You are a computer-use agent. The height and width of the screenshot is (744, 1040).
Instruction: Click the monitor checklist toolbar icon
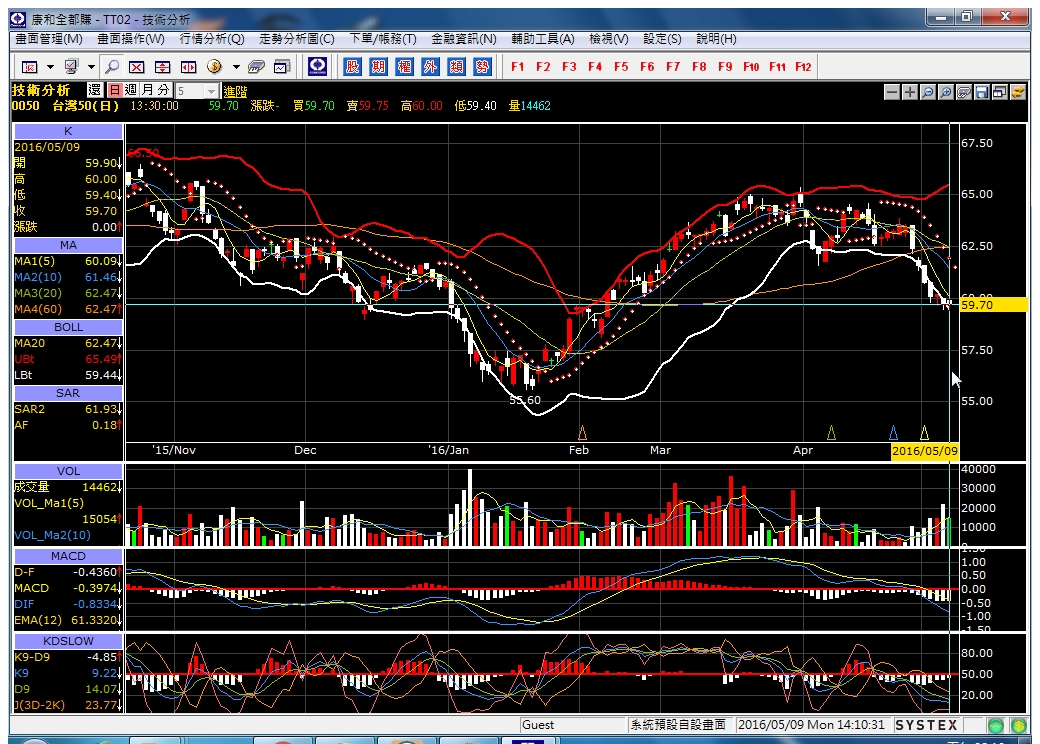(x=71, y=66)
